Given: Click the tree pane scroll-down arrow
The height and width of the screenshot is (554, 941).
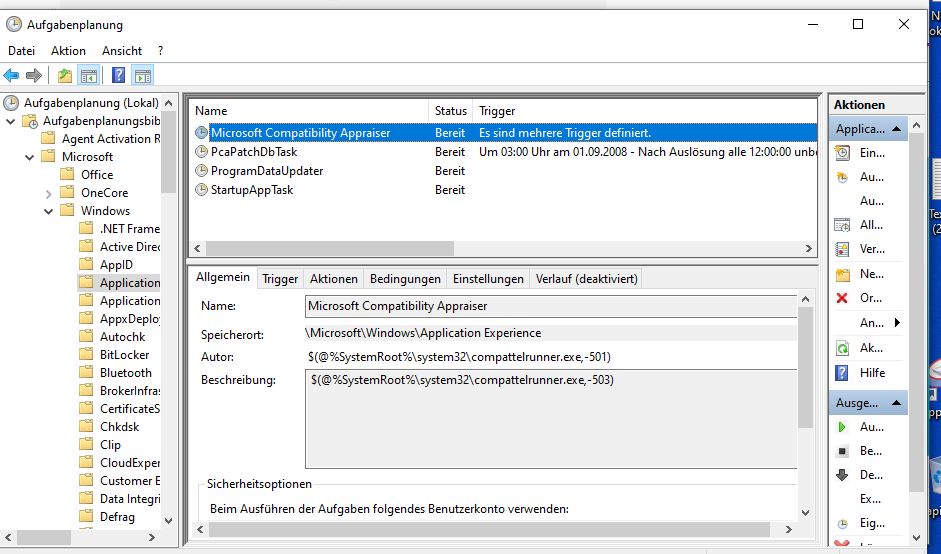Looking at the screenshot, I should click(x=169, y=521).
